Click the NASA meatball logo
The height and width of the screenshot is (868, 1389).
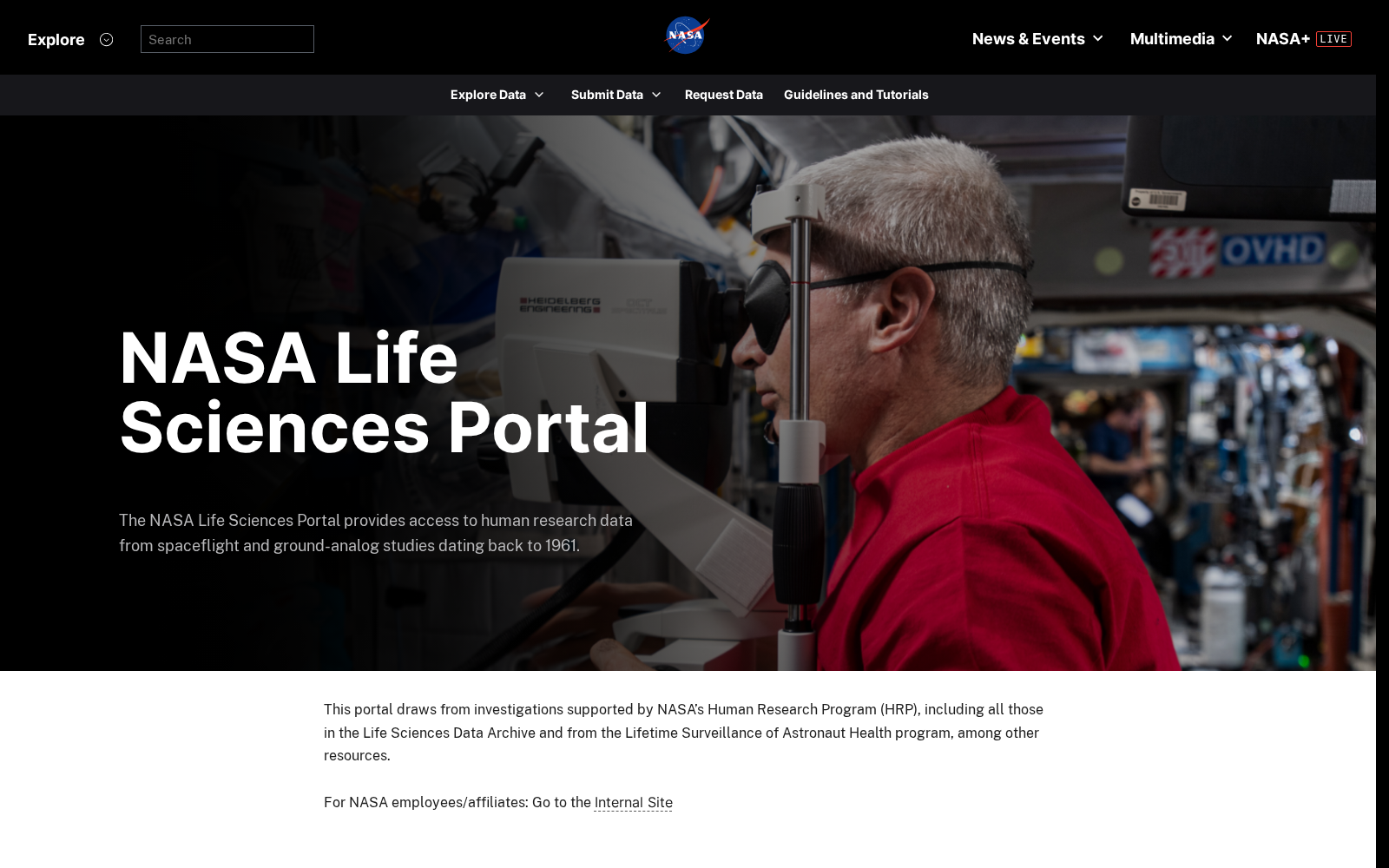(x=688, y=36)
